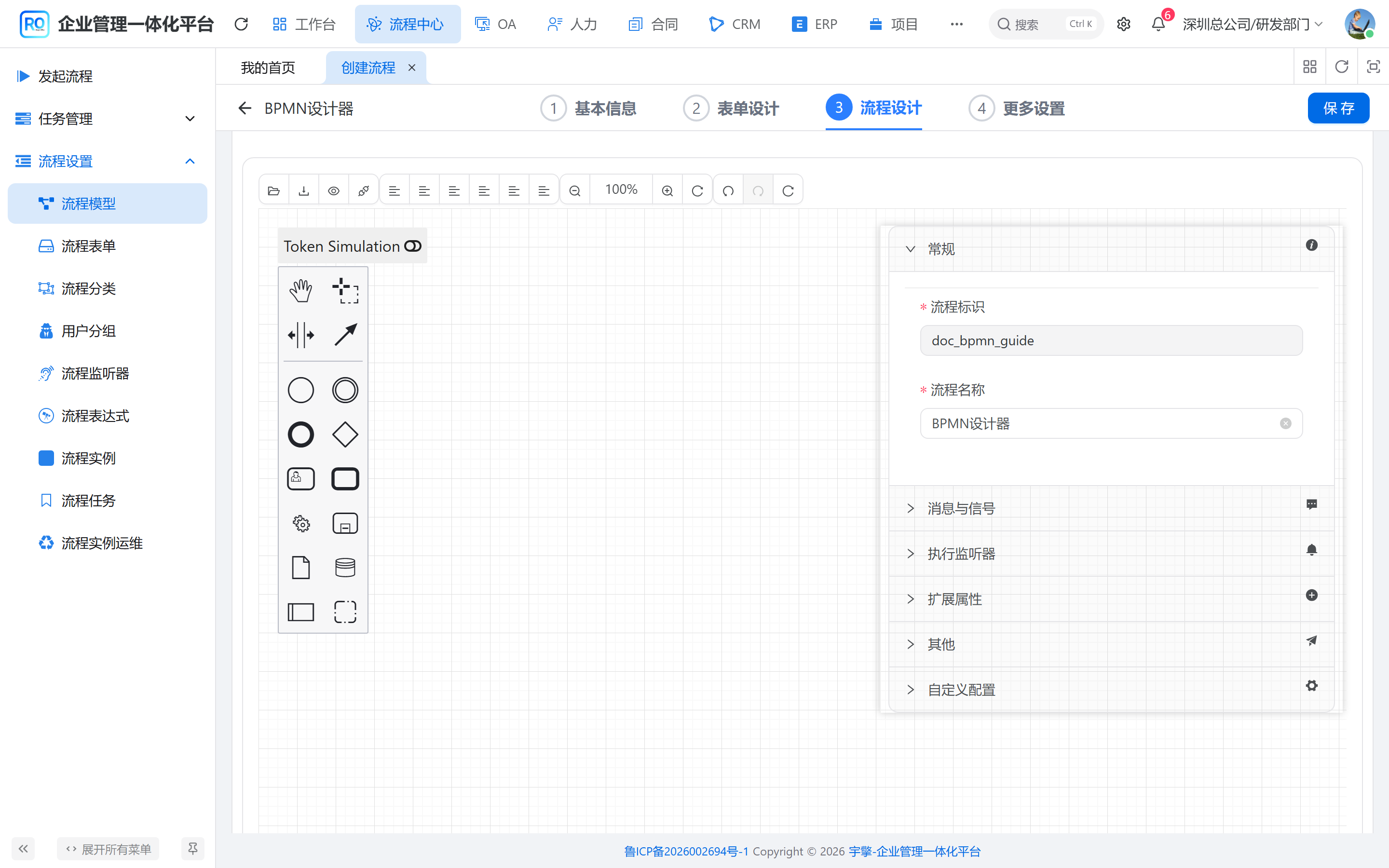Screen dimensions: 1389x868
Task: Add a start event circle
Action: pos(301,391)
